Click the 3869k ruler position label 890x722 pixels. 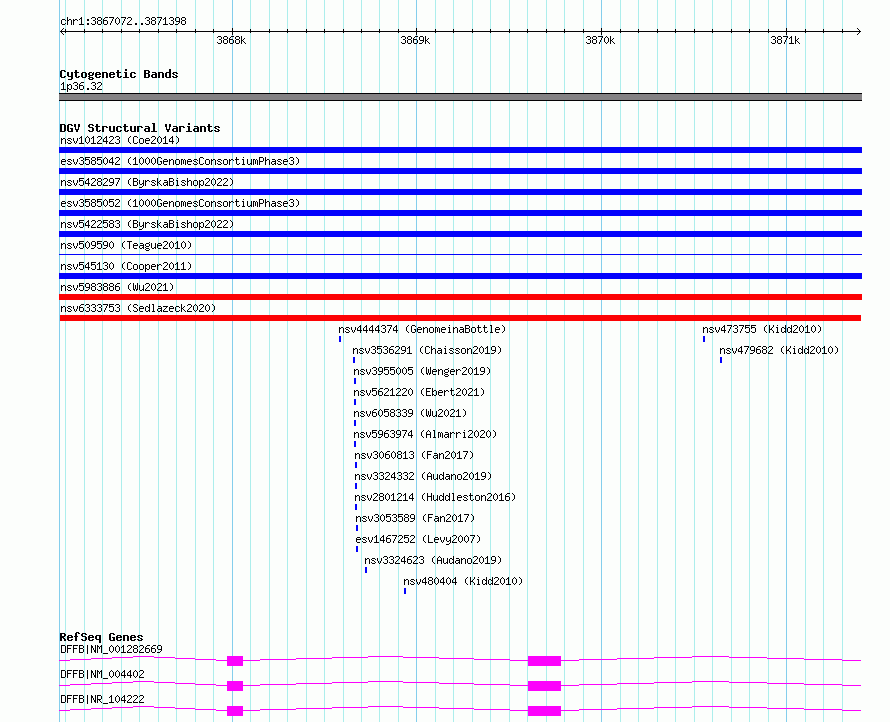(x=415, y=40)
